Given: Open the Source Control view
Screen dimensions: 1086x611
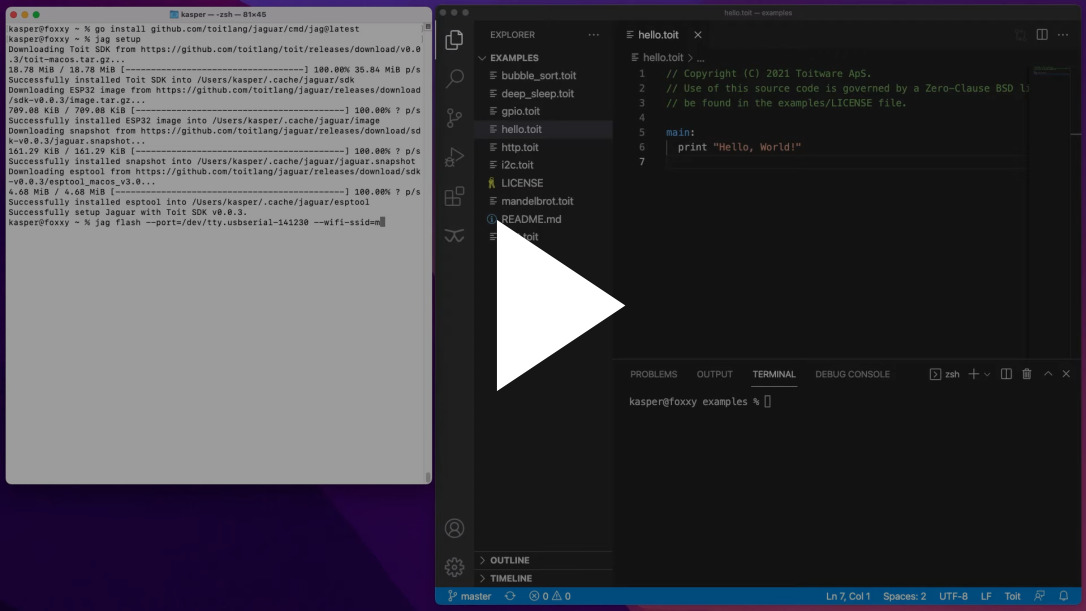Looking at the screenshot, I should [x=454, y=118].
